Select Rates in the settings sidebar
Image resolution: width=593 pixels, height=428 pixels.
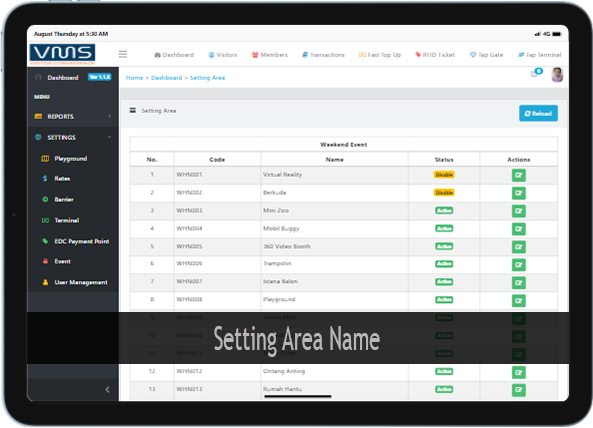pos(62,178)
